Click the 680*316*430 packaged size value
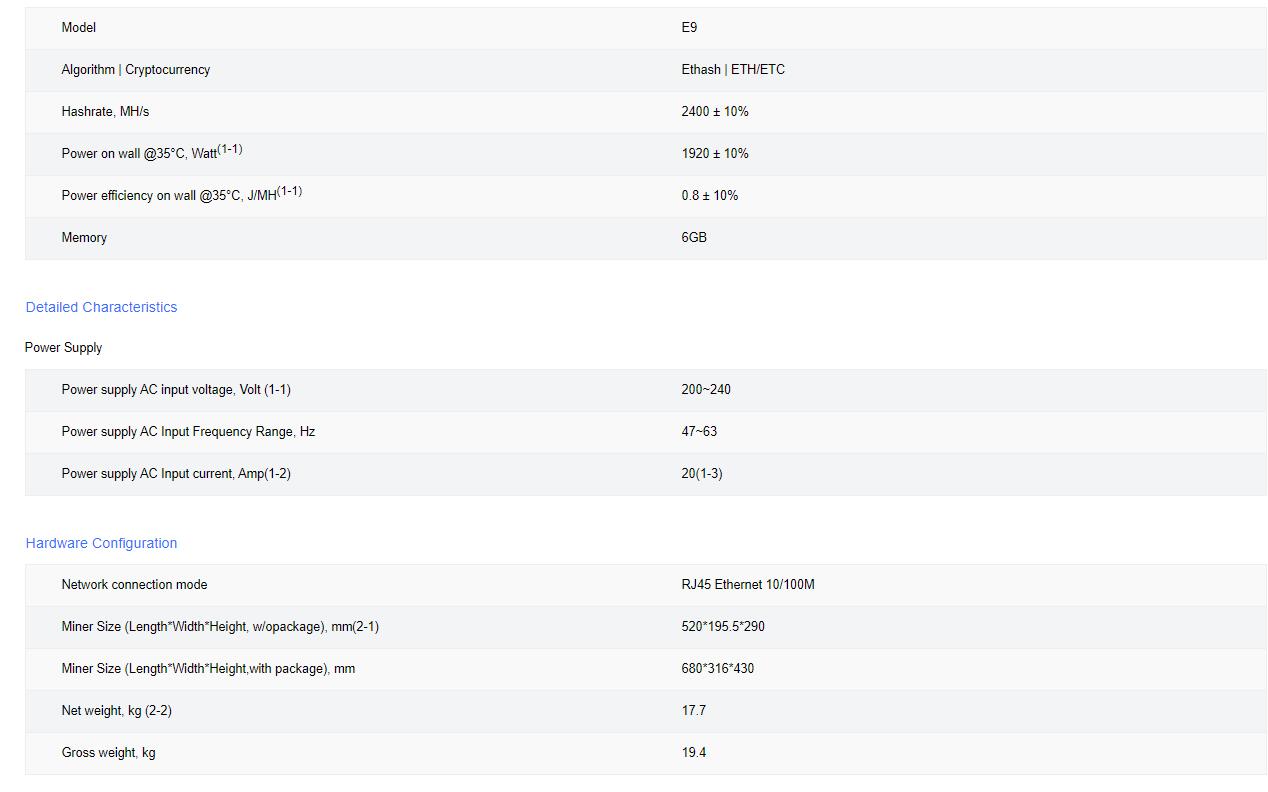 point(718,669)
